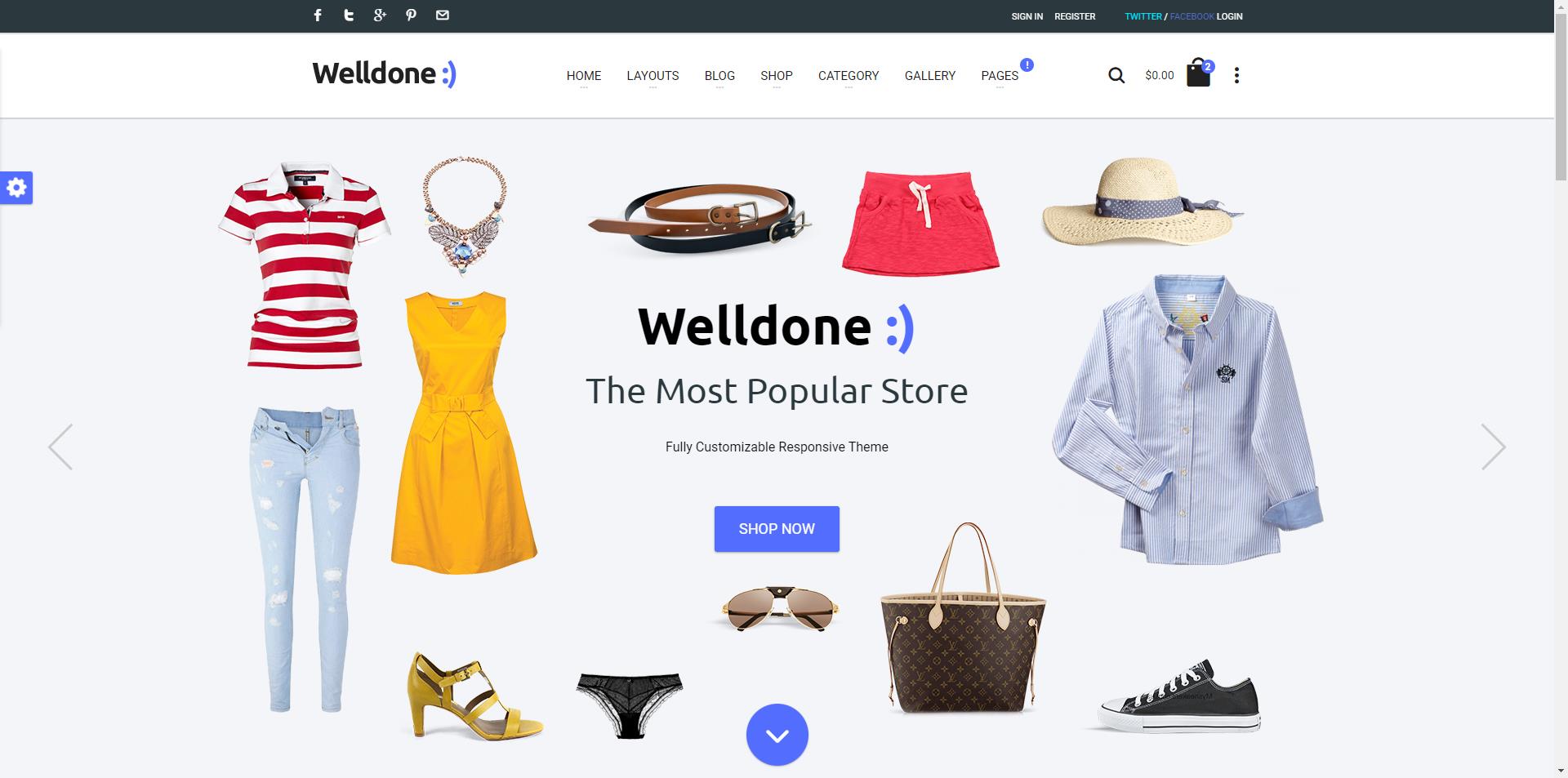Open the Twitter social icon
This screenshot has height=778, width=1568.
click(349, 15)
